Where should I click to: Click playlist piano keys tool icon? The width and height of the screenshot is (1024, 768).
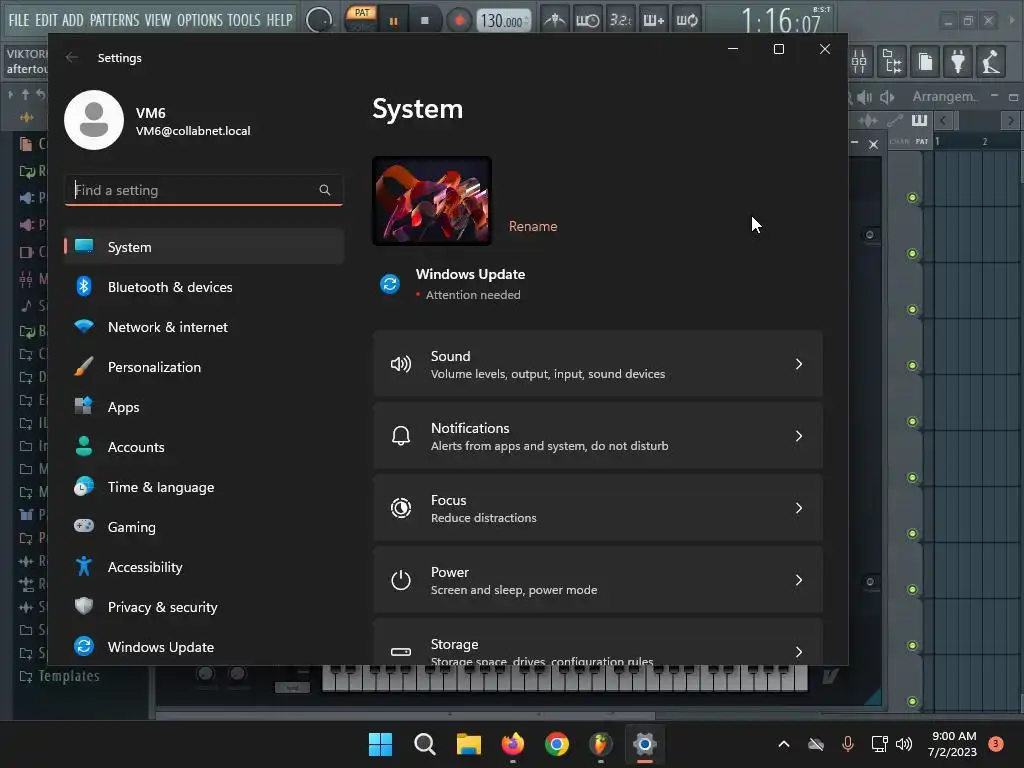tap(919, 120)
